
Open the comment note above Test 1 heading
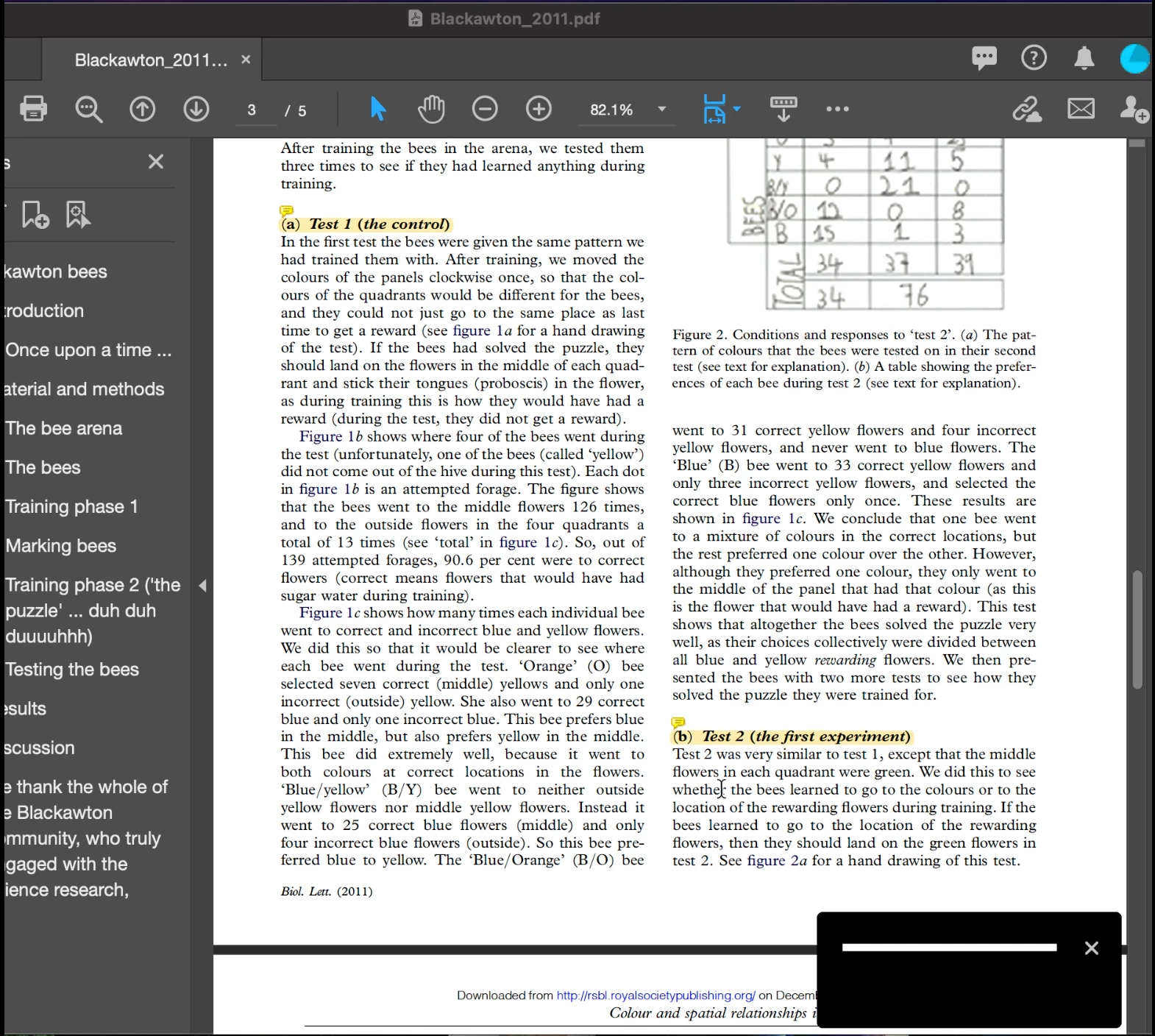[x=287, y=211]
